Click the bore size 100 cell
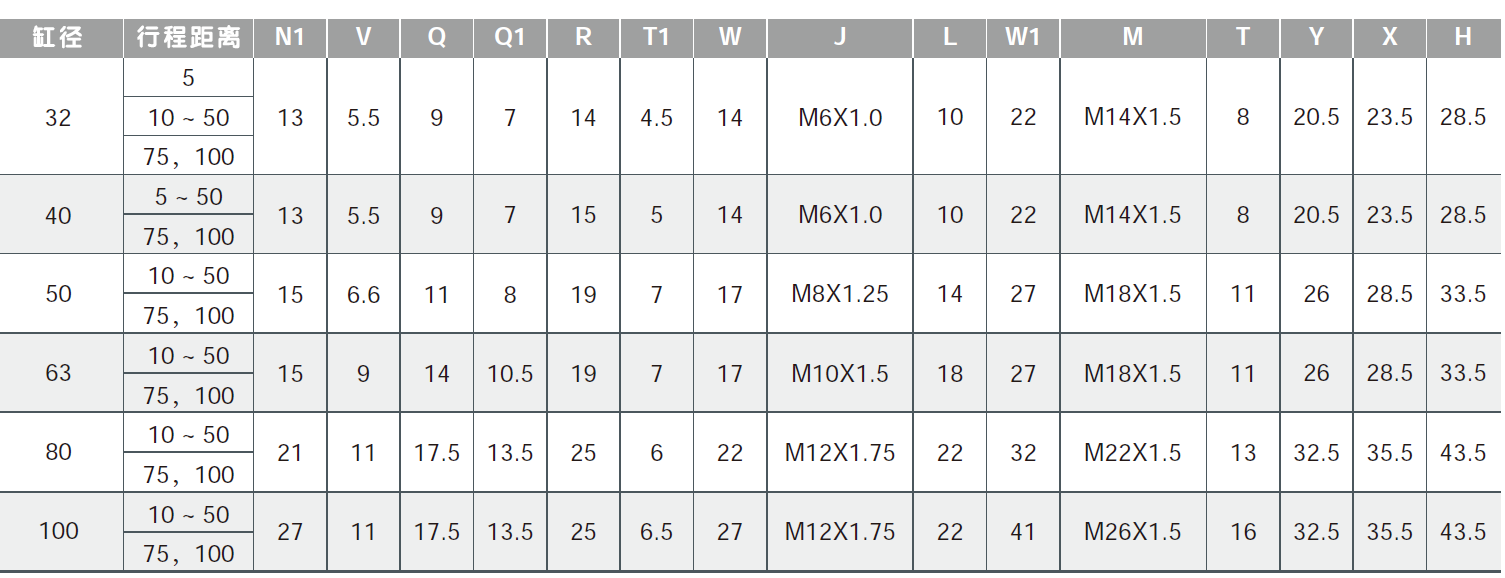 [58, 531]
